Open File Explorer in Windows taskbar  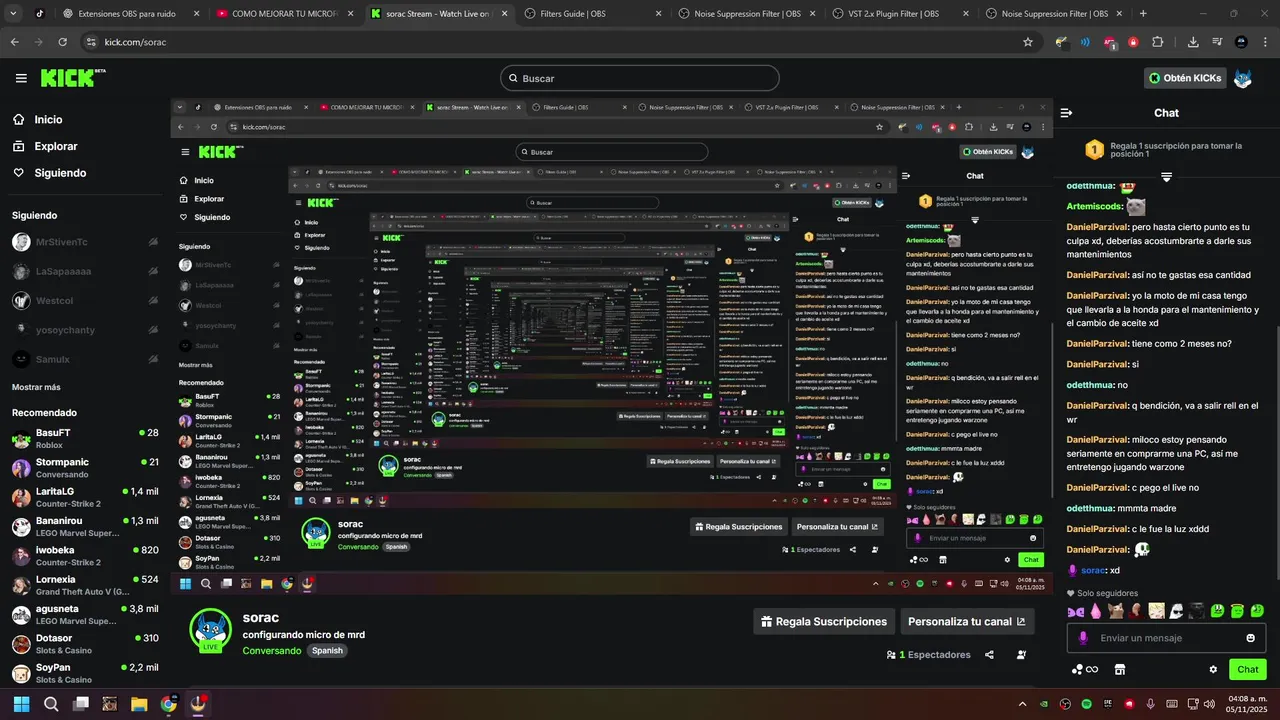click(x=139, y=704)
